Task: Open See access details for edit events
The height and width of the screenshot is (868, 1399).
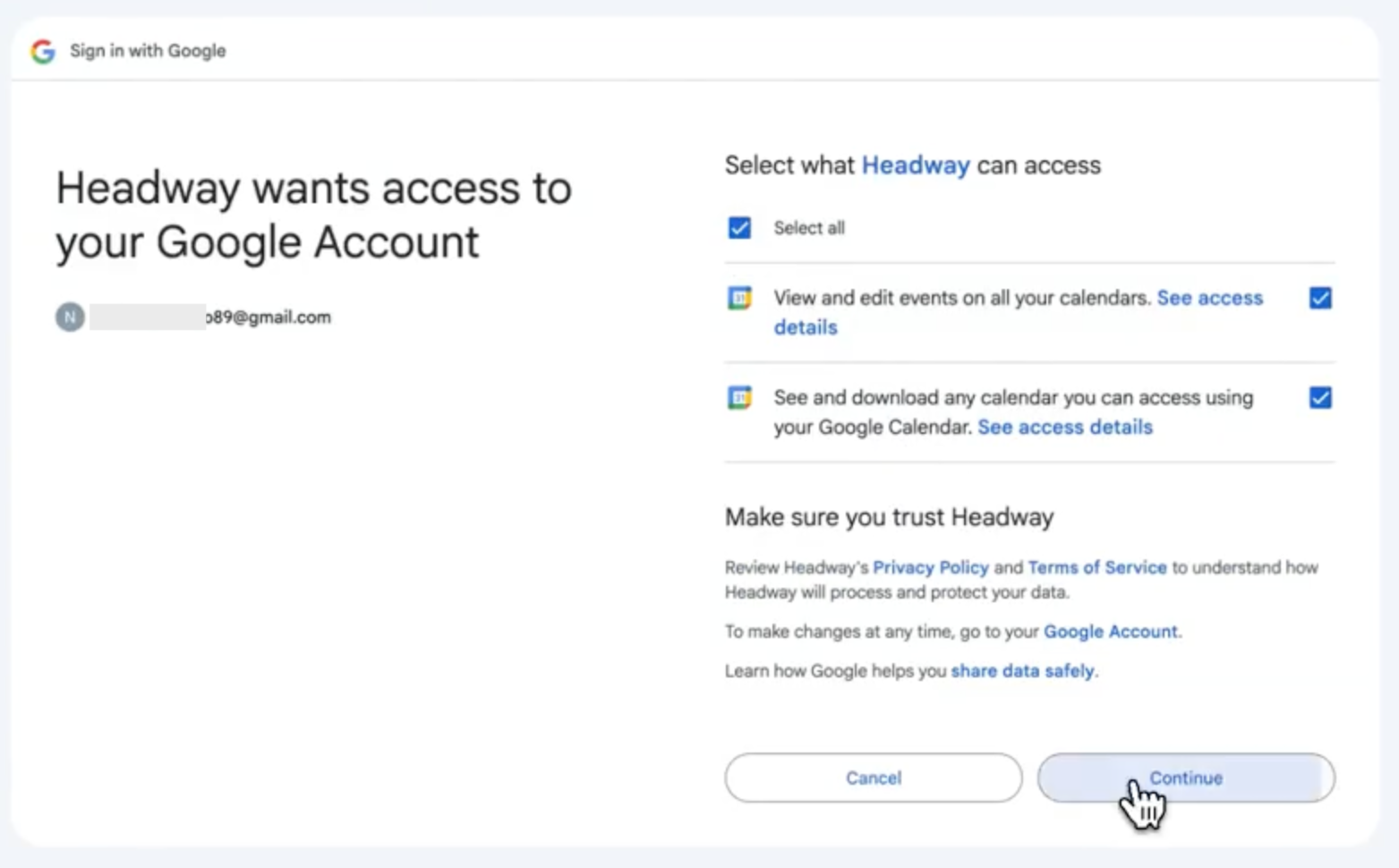Action: [x=1019, y=312]
